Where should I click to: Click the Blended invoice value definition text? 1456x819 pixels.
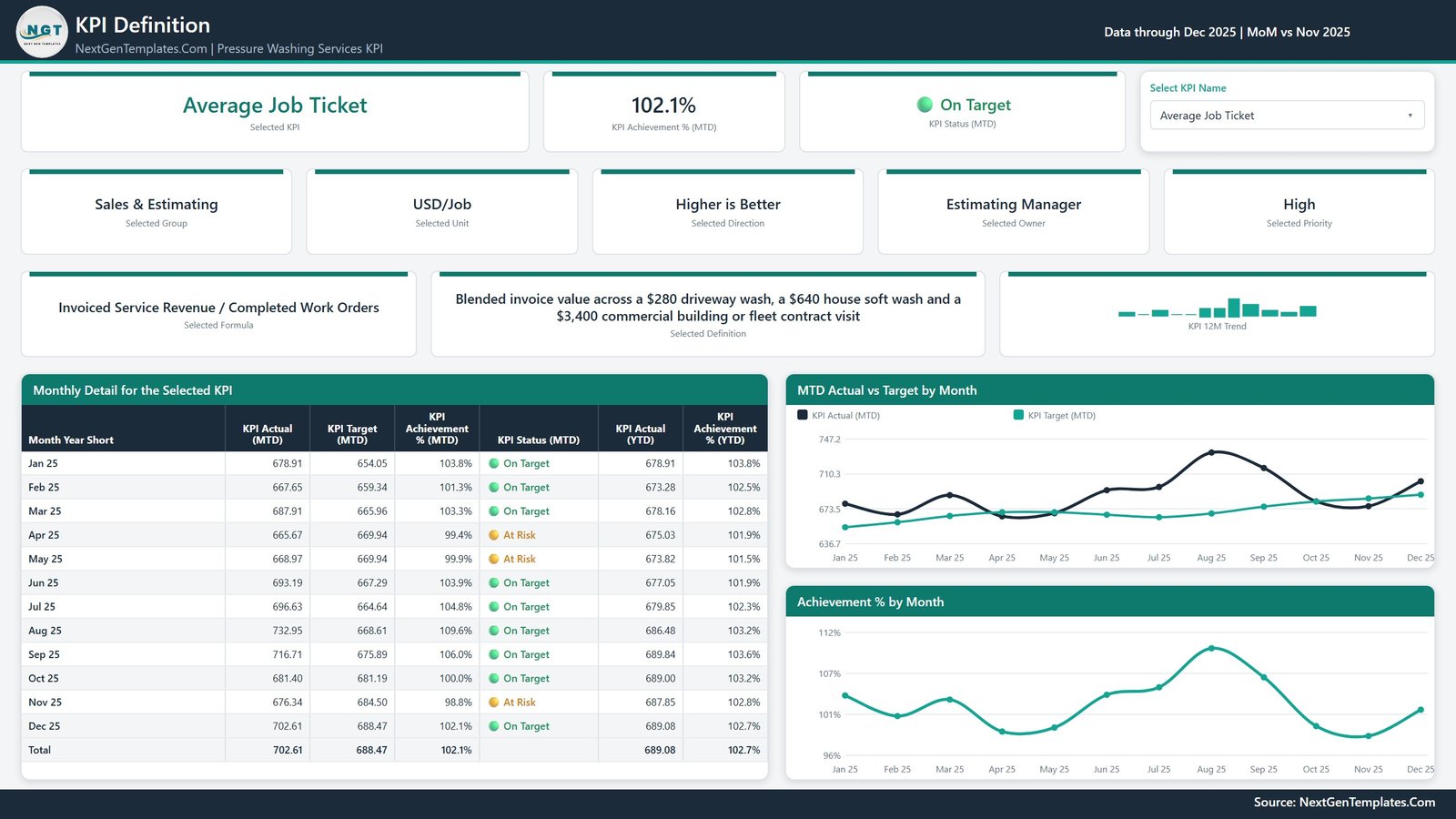(708, 308)
